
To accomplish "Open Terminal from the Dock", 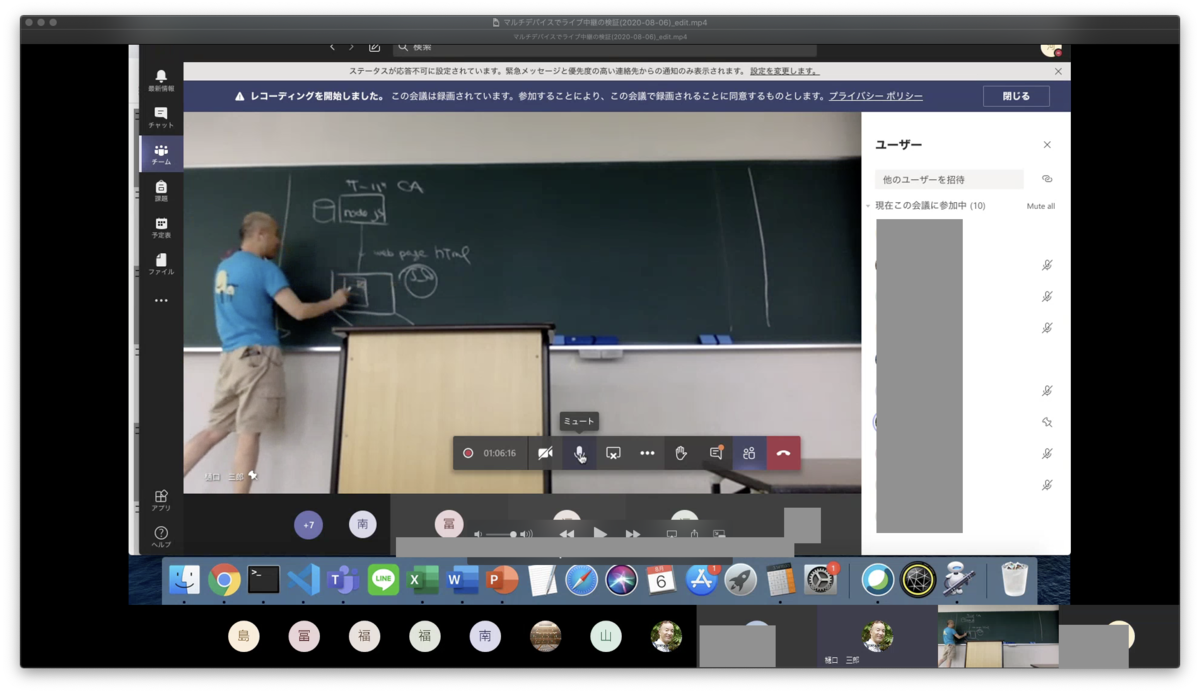I will coord(264,580).
